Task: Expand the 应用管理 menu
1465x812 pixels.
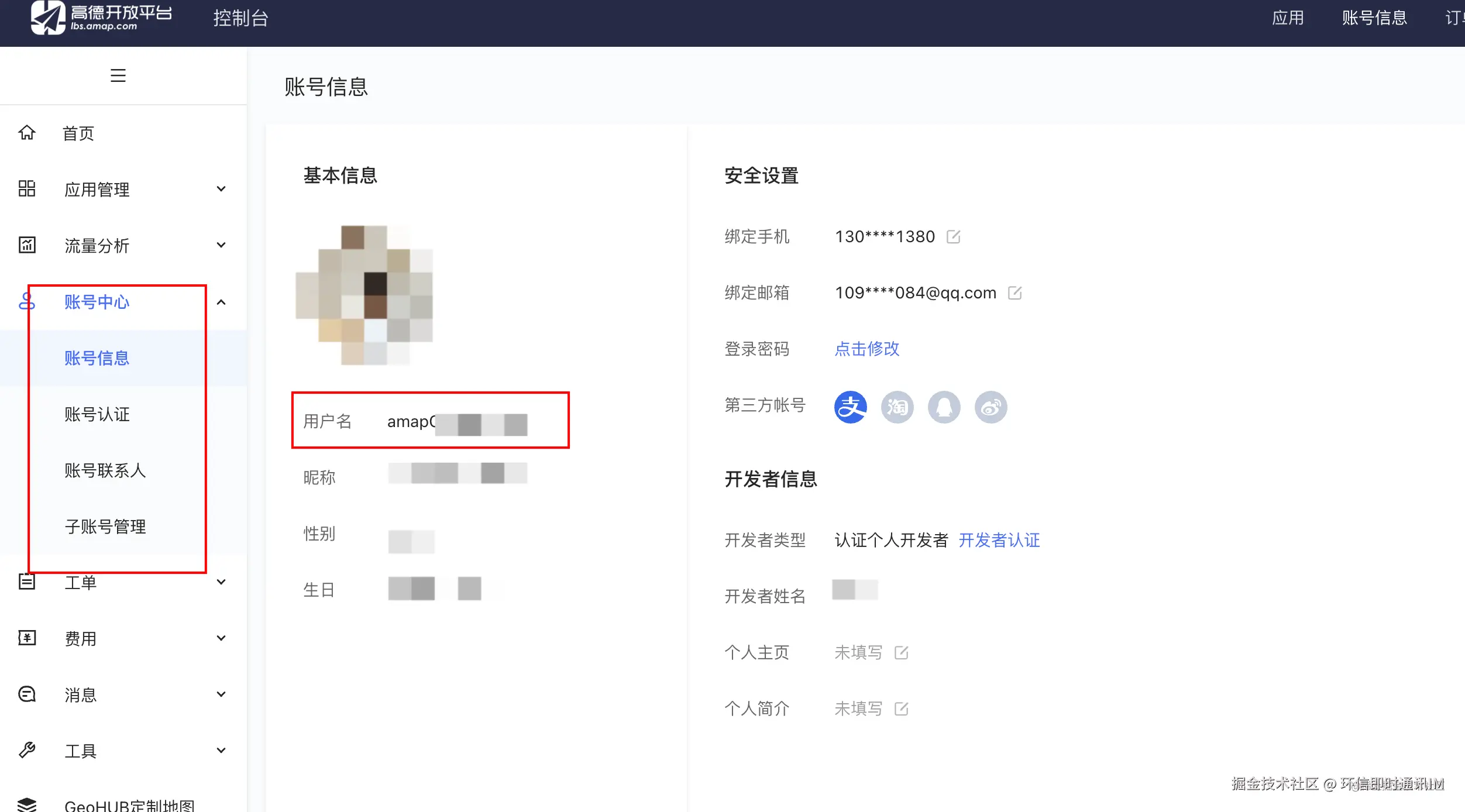Action: coord(221,188)
